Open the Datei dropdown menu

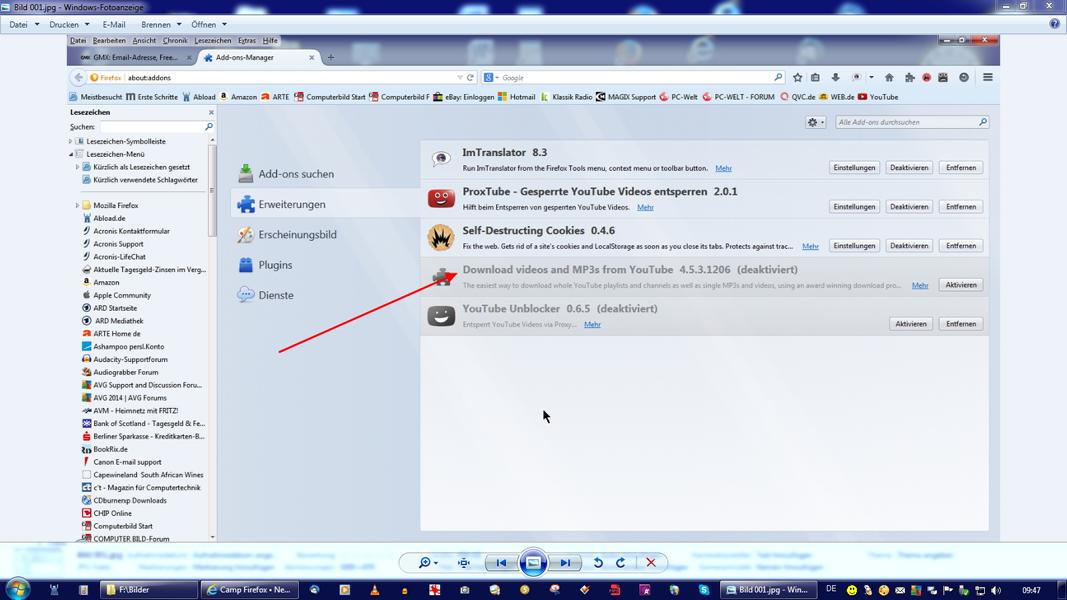pyautogui.click(x=24, y=24)
